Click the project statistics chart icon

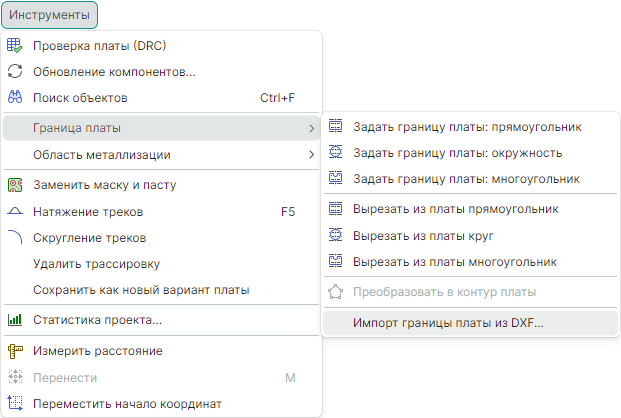pyautogui.click(x=15, y=320)
